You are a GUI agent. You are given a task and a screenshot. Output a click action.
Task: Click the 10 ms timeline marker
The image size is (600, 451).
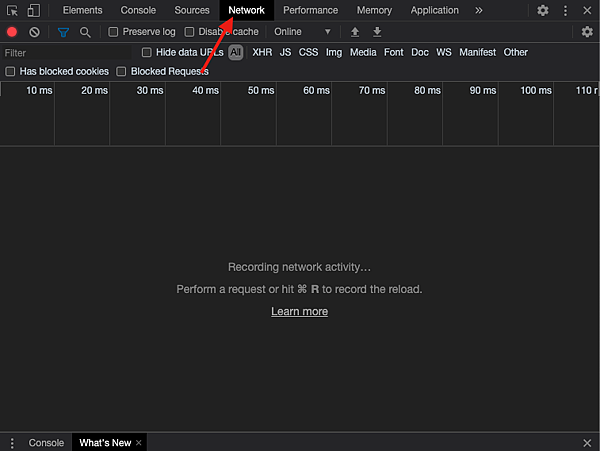click(x=39, y=91)
